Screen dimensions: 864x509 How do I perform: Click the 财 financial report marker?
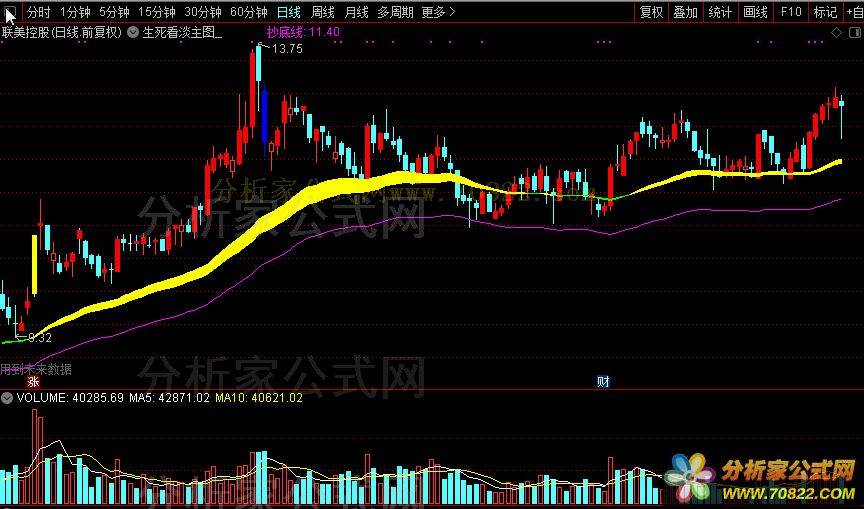603,381
